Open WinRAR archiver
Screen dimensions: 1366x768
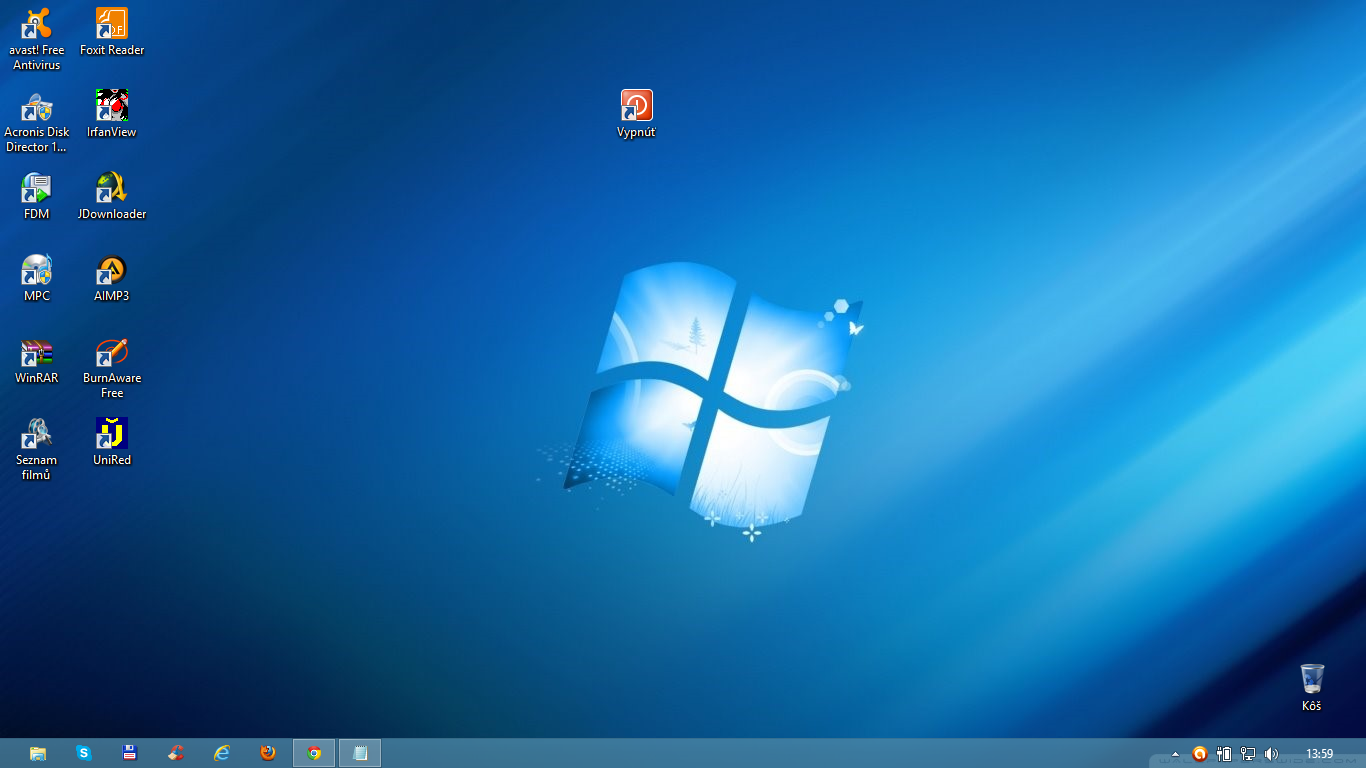click(x=36, y=352)
